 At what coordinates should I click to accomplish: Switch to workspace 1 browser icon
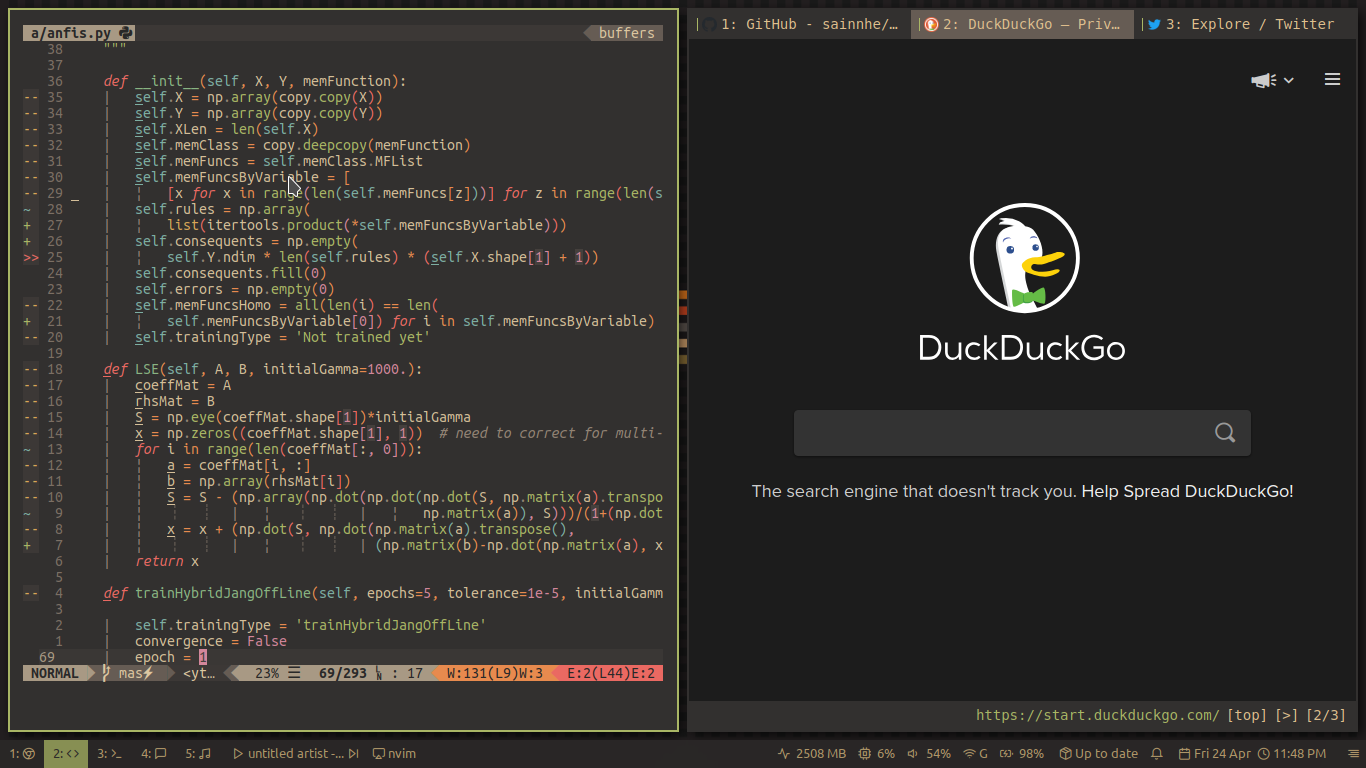click(22, 753)
